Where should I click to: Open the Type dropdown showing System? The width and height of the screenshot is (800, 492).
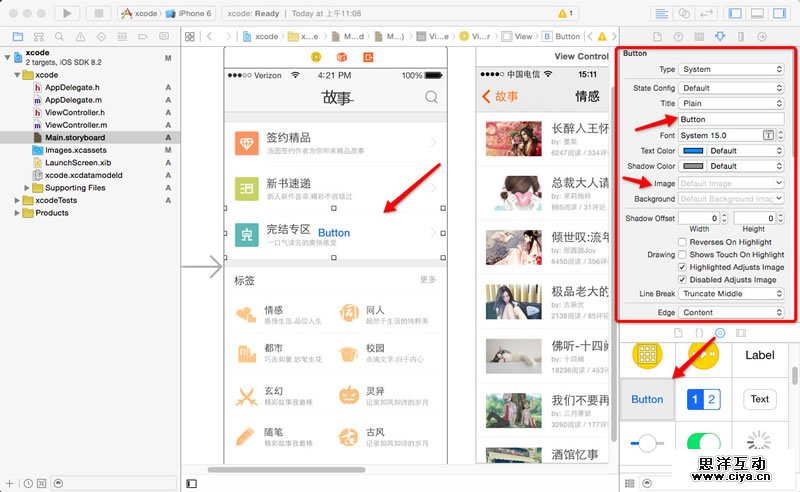[x=731, y=69]
